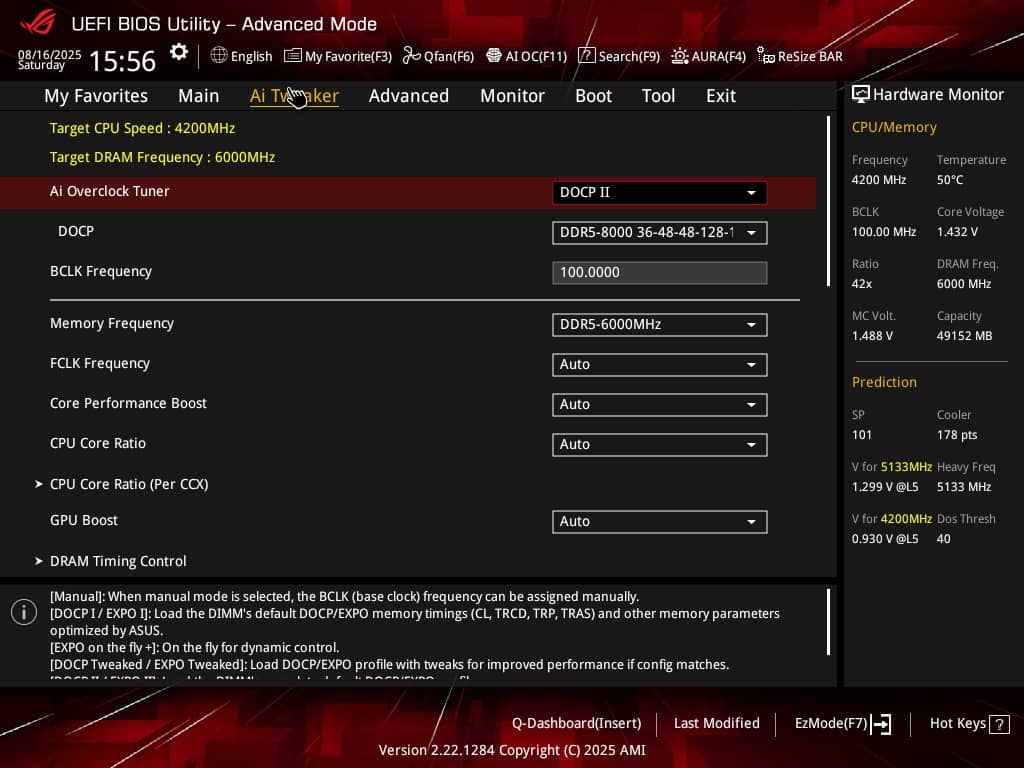Screen dimensions: 1024x768
Task: Click the Hot Keys question mark box
Action: (x=999, y=724)
